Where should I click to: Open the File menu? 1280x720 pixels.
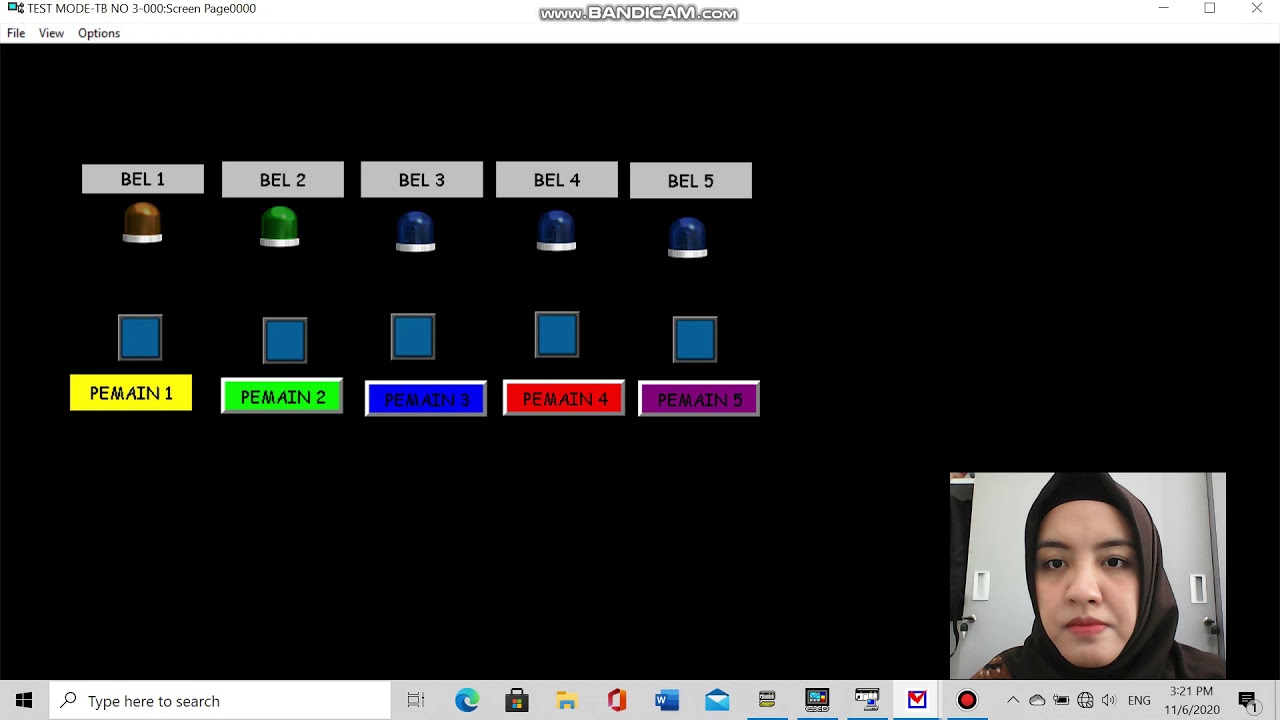point(16,33)
